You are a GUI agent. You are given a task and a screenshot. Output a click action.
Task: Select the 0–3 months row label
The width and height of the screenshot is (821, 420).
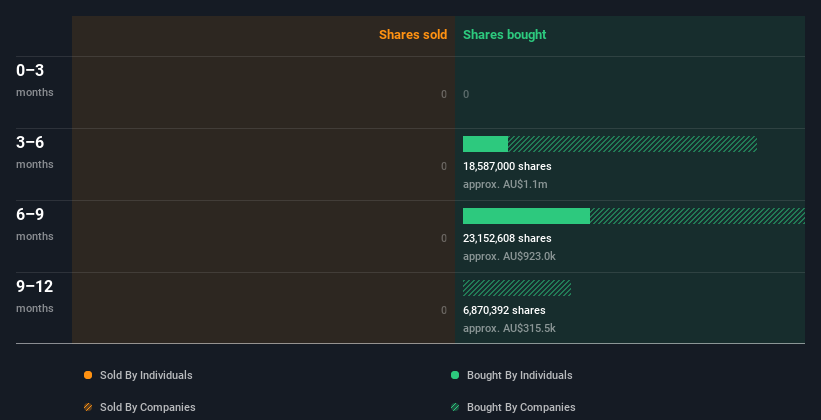click(35, 80)
